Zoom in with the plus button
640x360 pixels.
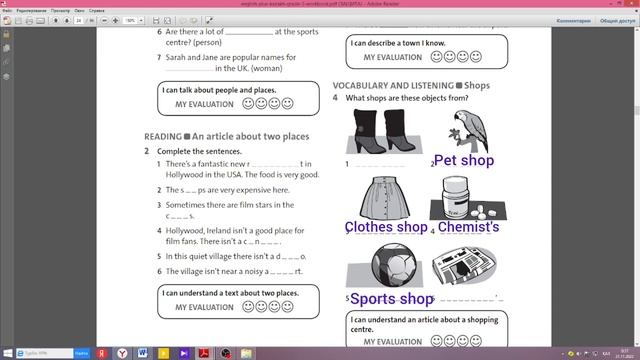116,20
